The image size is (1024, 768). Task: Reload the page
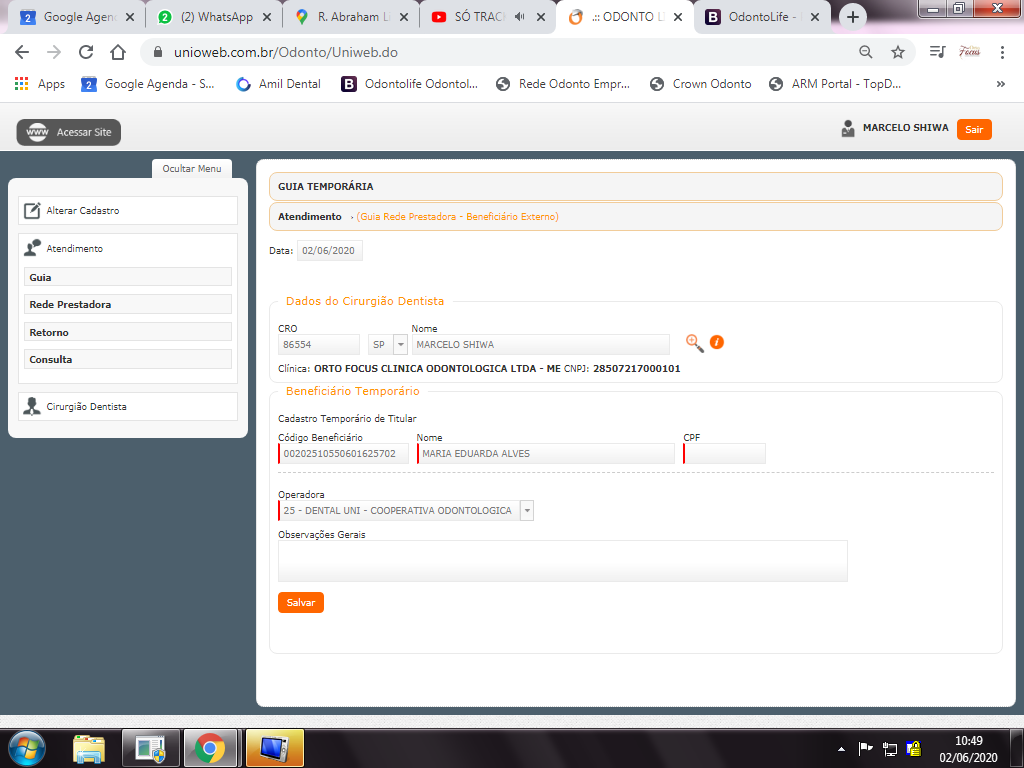tap(86, 52)
